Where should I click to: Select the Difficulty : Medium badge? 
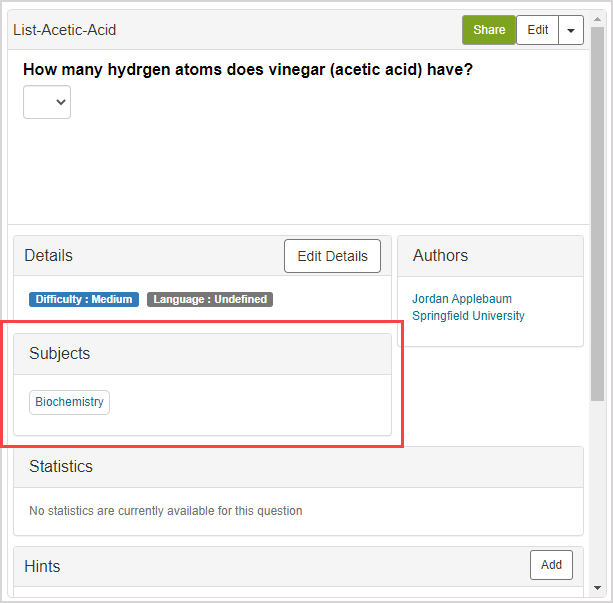pyautogui.click(x=84, y=299)
